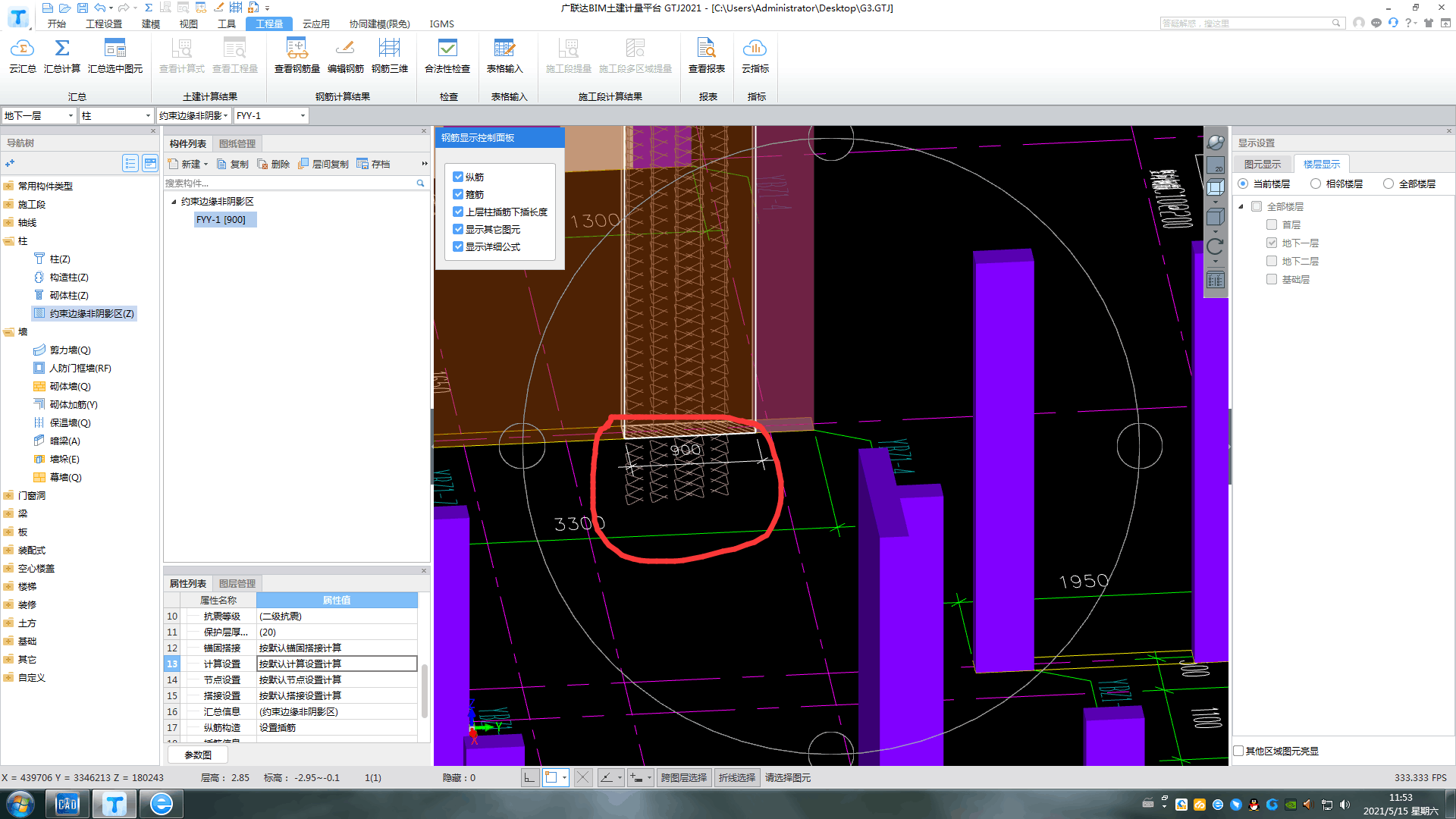Collapse the 约束边缘非阴影区 tree node

click(x=174, y=201)
